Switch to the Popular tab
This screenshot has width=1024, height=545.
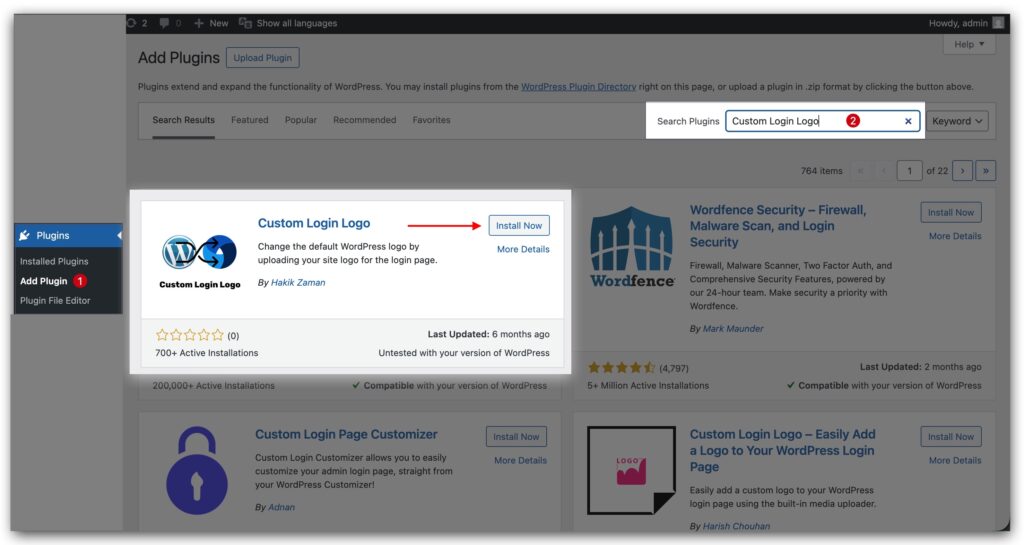[300, 120]
